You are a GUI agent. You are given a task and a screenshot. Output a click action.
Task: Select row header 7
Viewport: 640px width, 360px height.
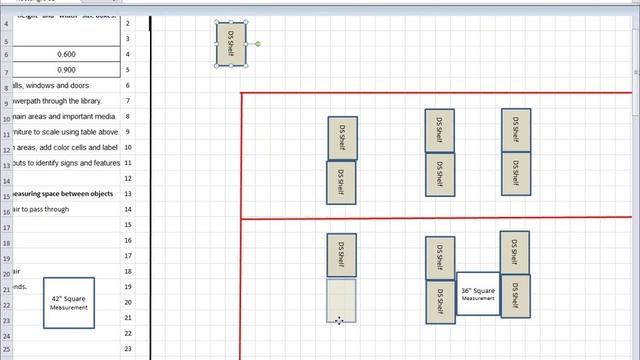tap(6, 72)
